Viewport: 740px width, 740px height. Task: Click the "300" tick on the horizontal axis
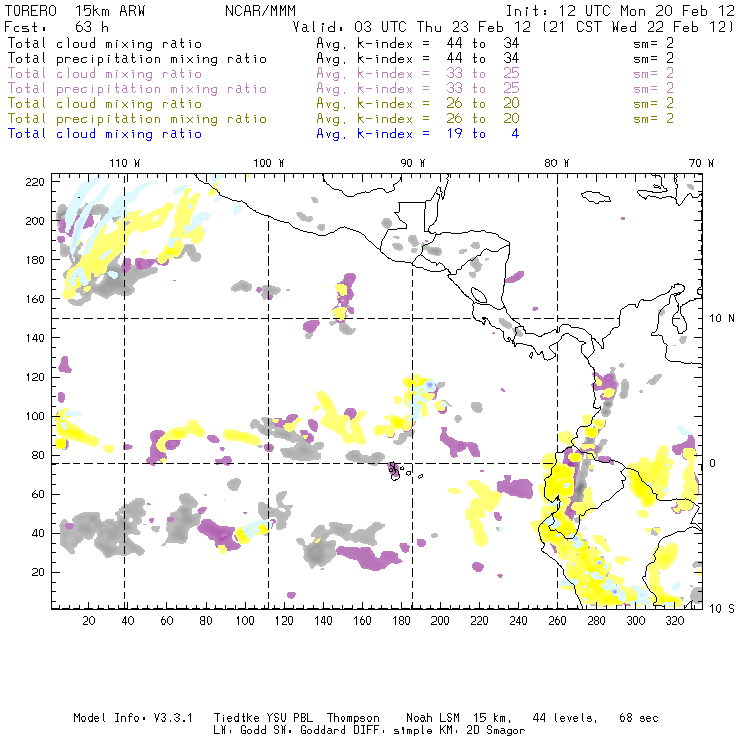636,621
